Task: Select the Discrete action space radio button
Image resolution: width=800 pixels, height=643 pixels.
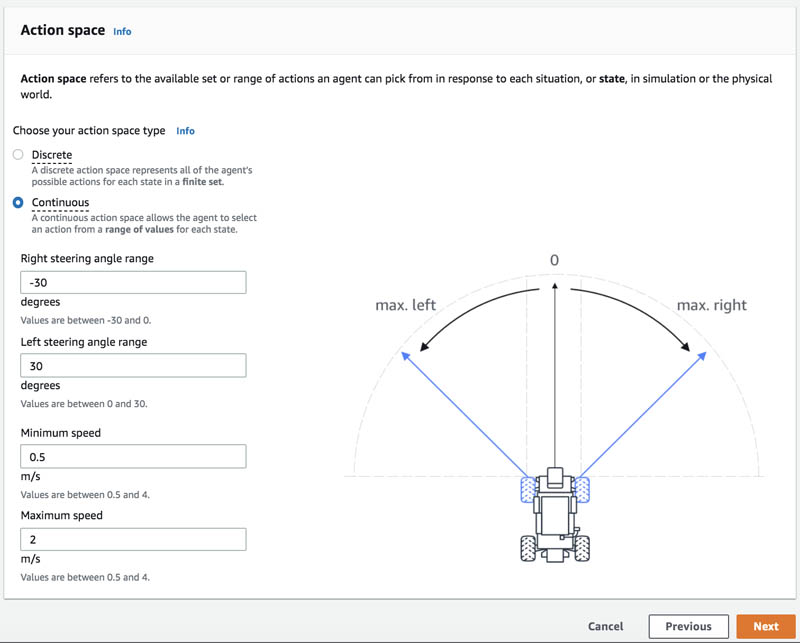Action: (x=18, y=155)
